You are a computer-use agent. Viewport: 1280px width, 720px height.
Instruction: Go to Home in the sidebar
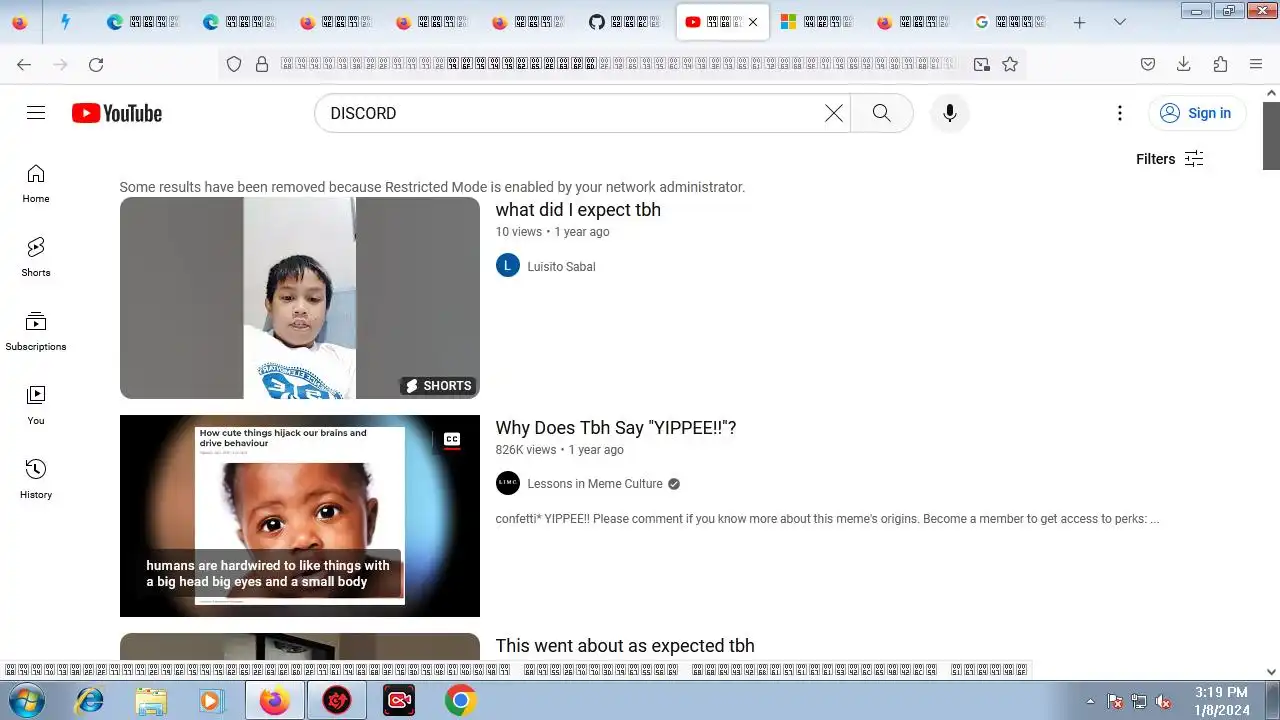tap(36, 183)
